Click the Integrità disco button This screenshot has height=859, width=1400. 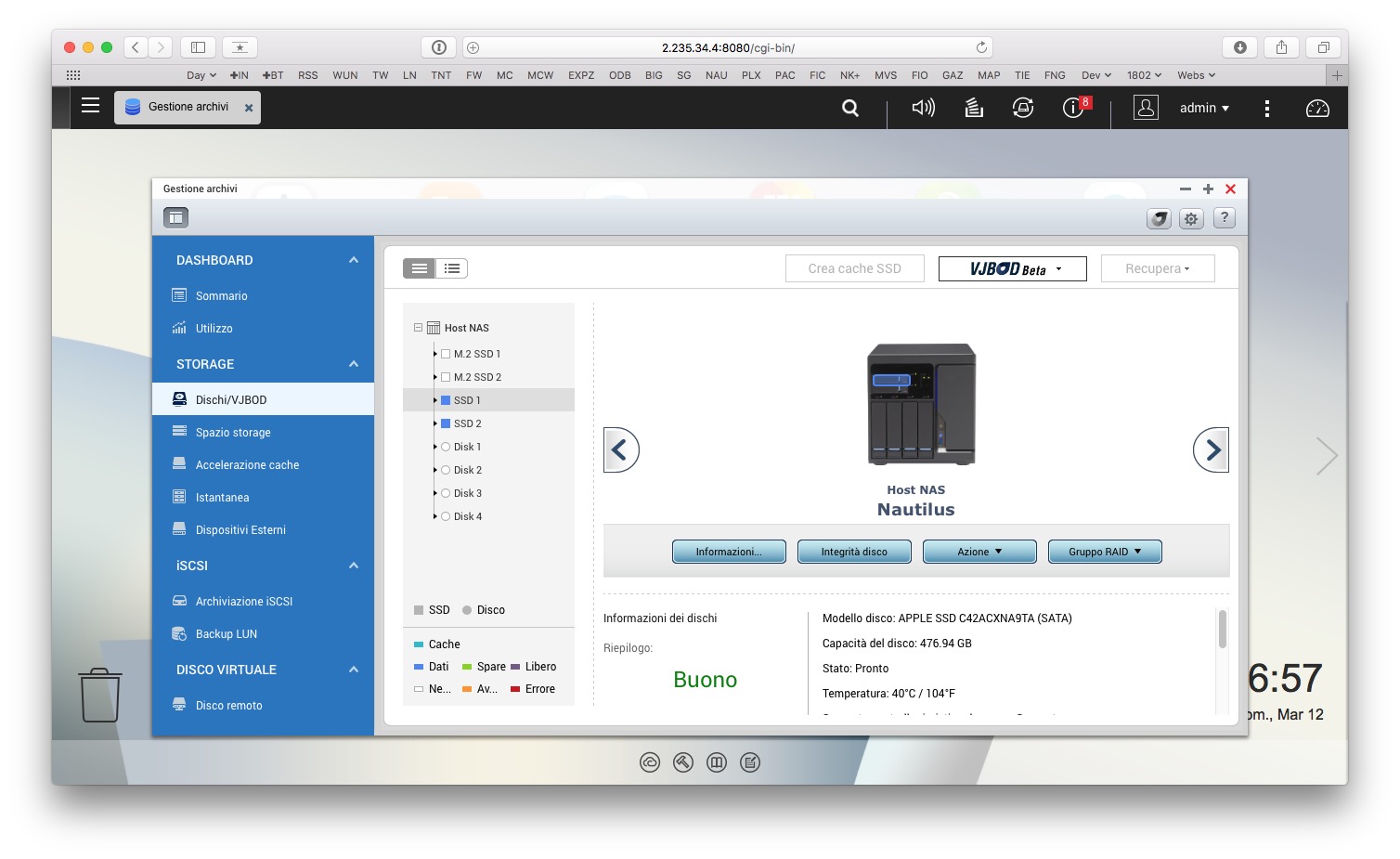[854, 552]
